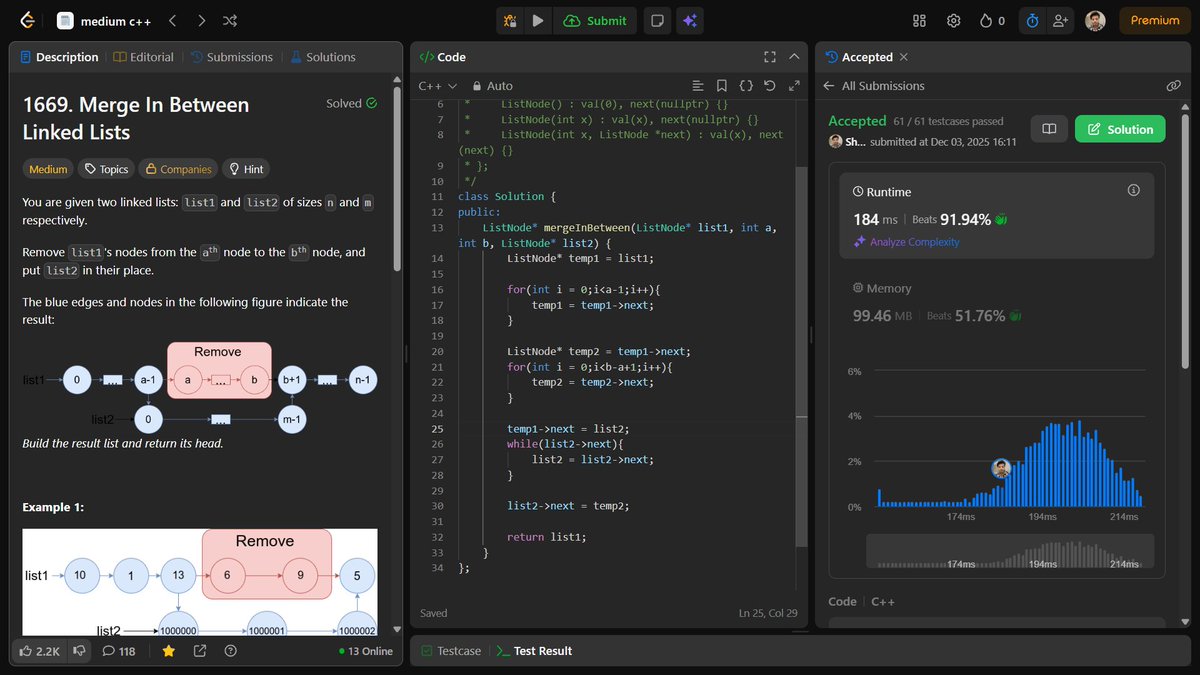
Task: Toggle the Auto lock setting
Action: [x=492, y=86]
